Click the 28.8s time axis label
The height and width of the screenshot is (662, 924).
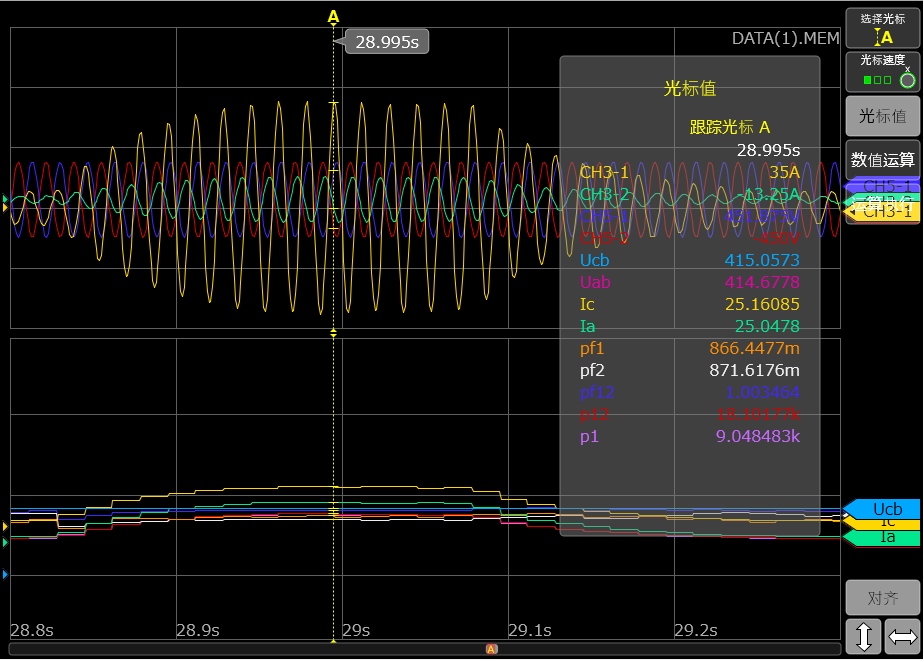tap(32, 630)
